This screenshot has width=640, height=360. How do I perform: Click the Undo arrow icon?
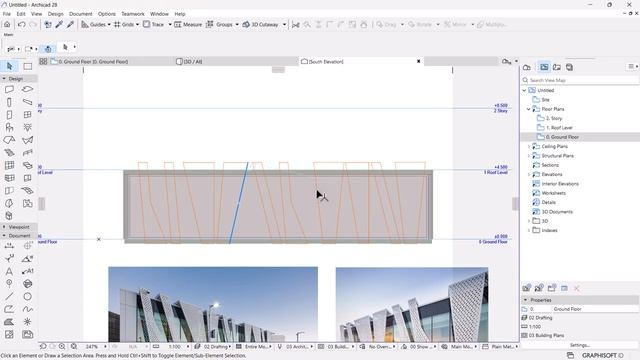[x=22, y=24]
